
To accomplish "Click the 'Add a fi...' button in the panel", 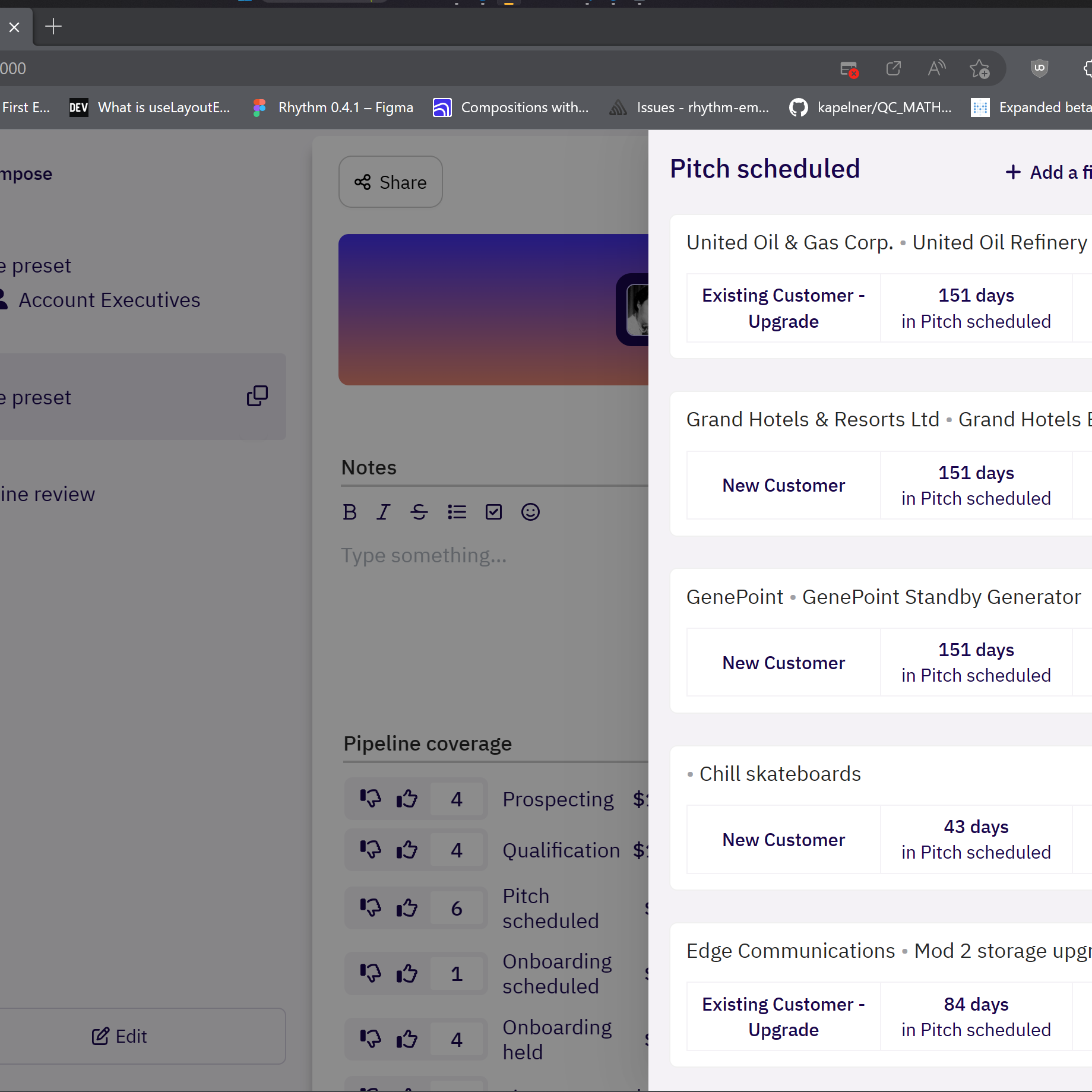I will 1049,172.
